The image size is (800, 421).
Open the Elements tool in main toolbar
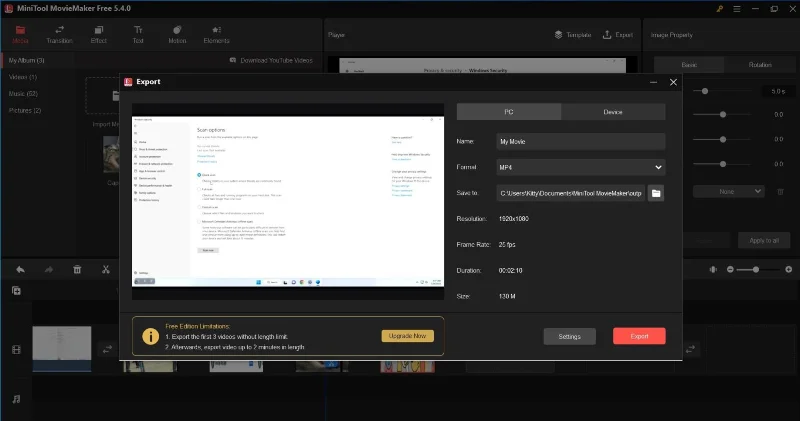click(x=216, y=34)
